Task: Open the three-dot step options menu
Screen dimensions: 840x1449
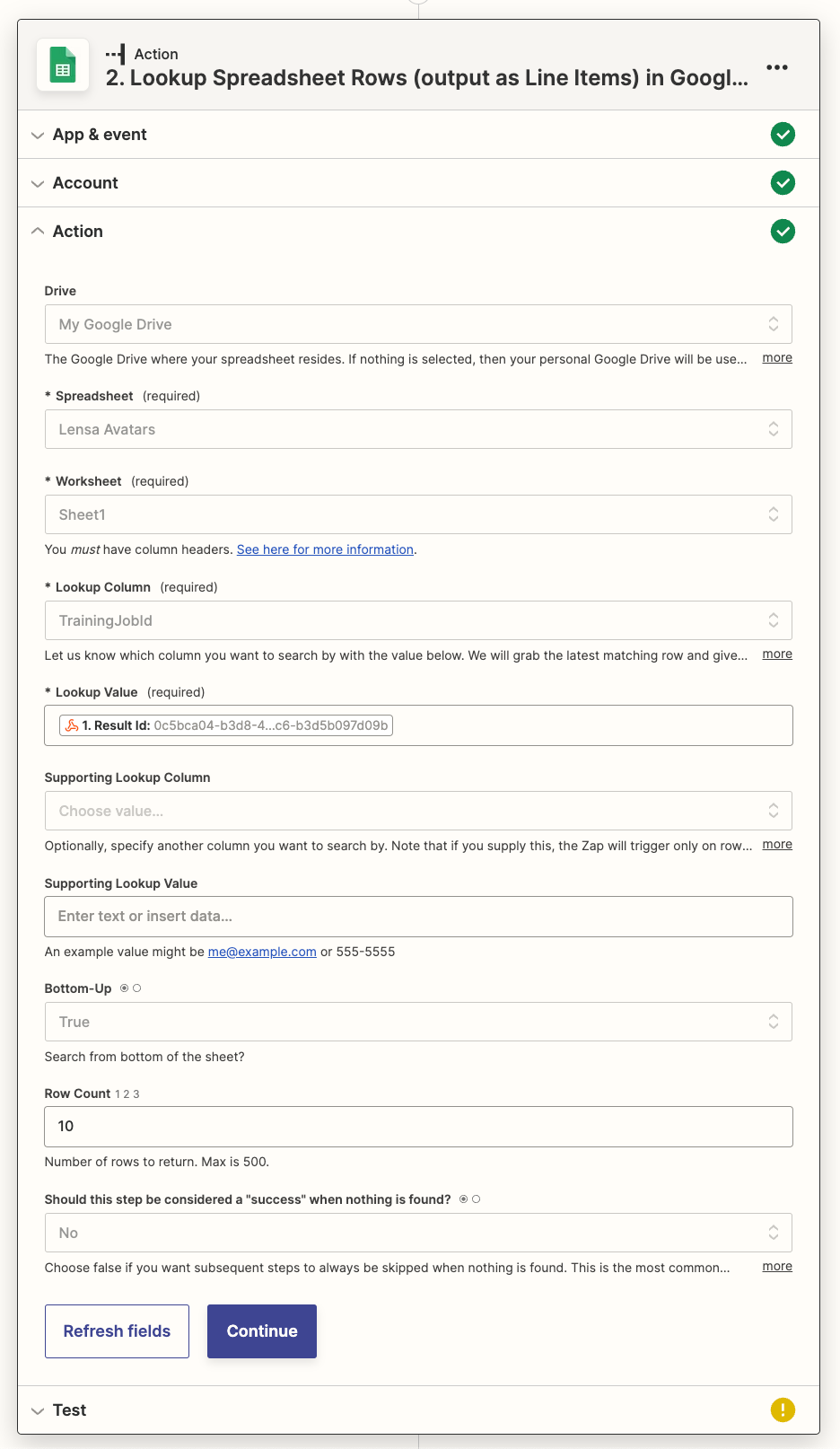Action: [777, 67]
